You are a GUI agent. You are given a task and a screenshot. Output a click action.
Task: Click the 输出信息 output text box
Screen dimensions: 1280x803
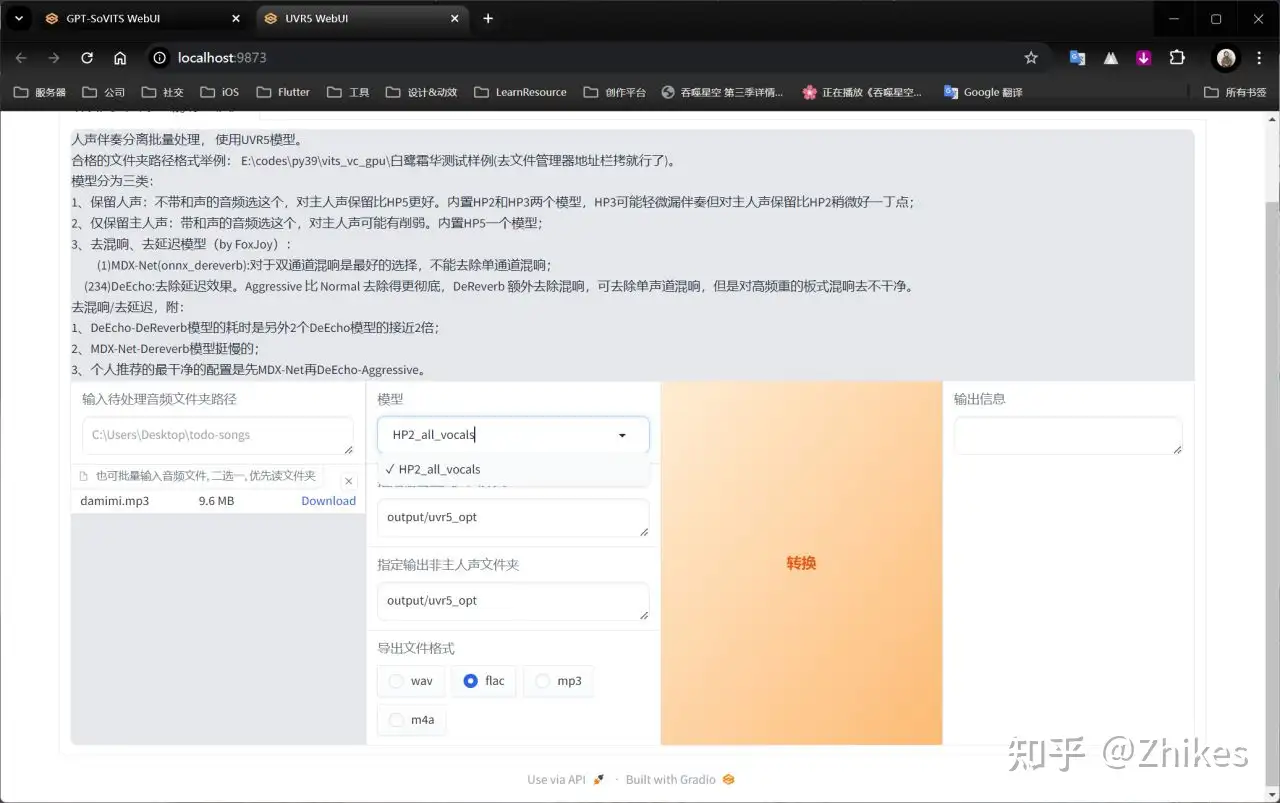coord(1068,436)
